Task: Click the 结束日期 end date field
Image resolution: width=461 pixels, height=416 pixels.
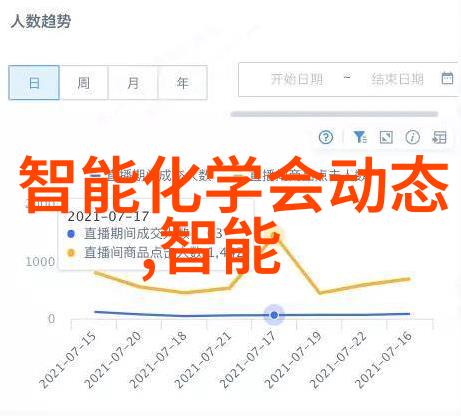Action: pyautogui.click(x=397, y=79)
